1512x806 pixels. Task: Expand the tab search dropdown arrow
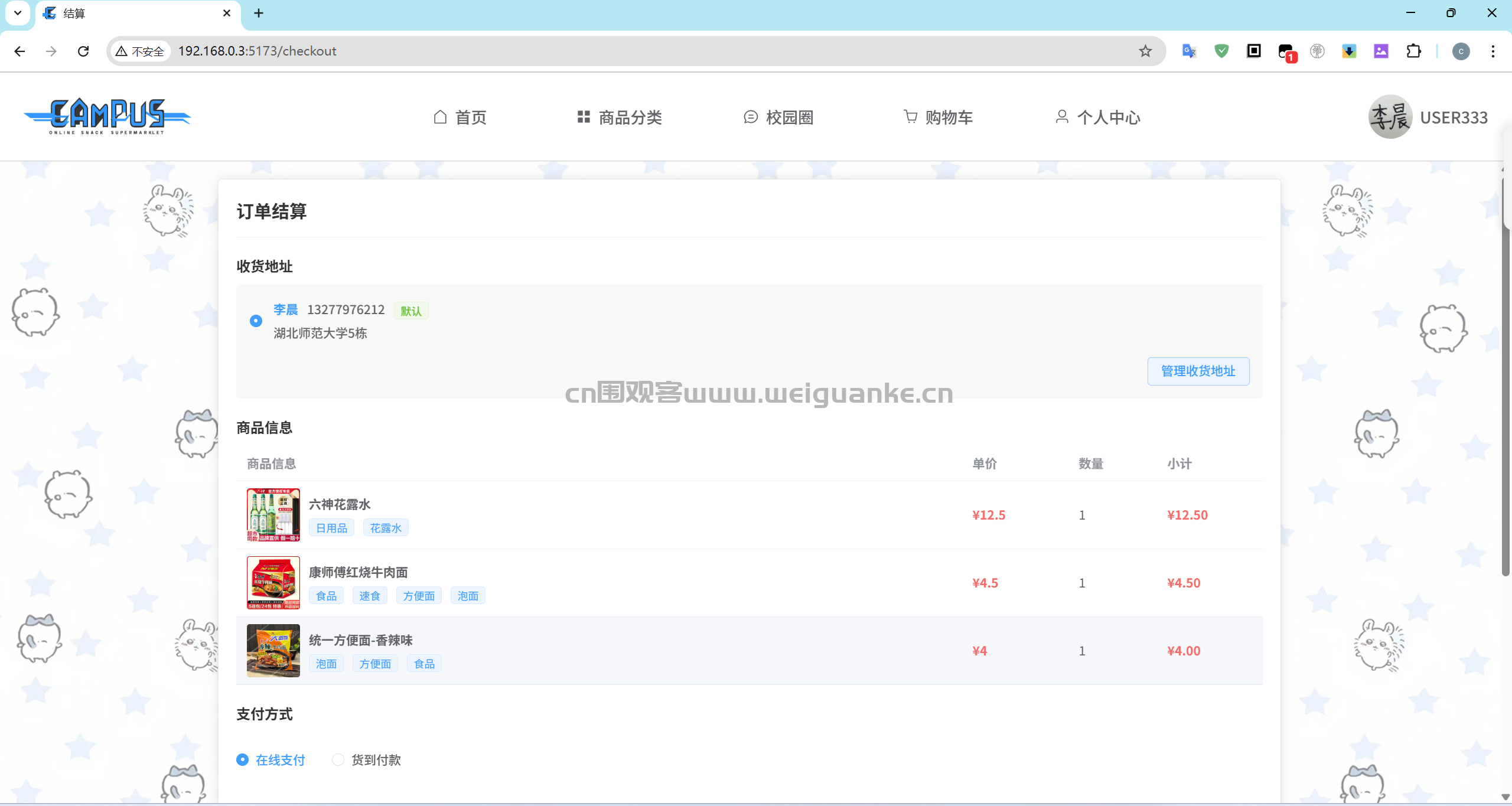pyautogui.click(x=18, y=13)
